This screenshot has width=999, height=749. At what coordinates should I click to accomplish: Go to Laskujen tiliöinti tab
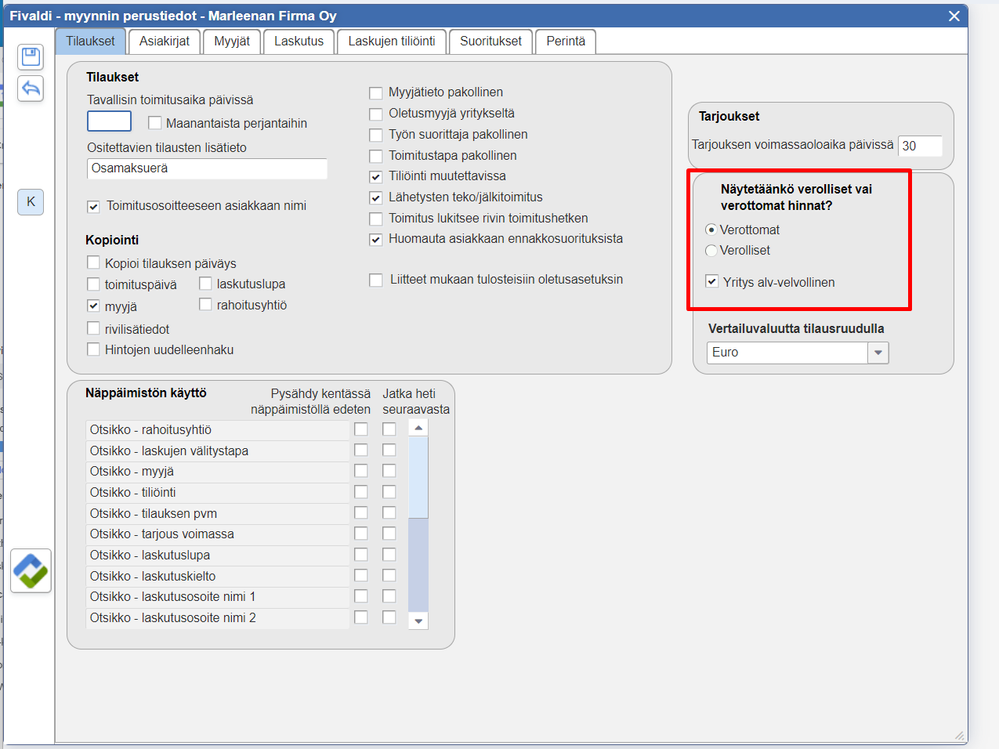tap(392, 41)
